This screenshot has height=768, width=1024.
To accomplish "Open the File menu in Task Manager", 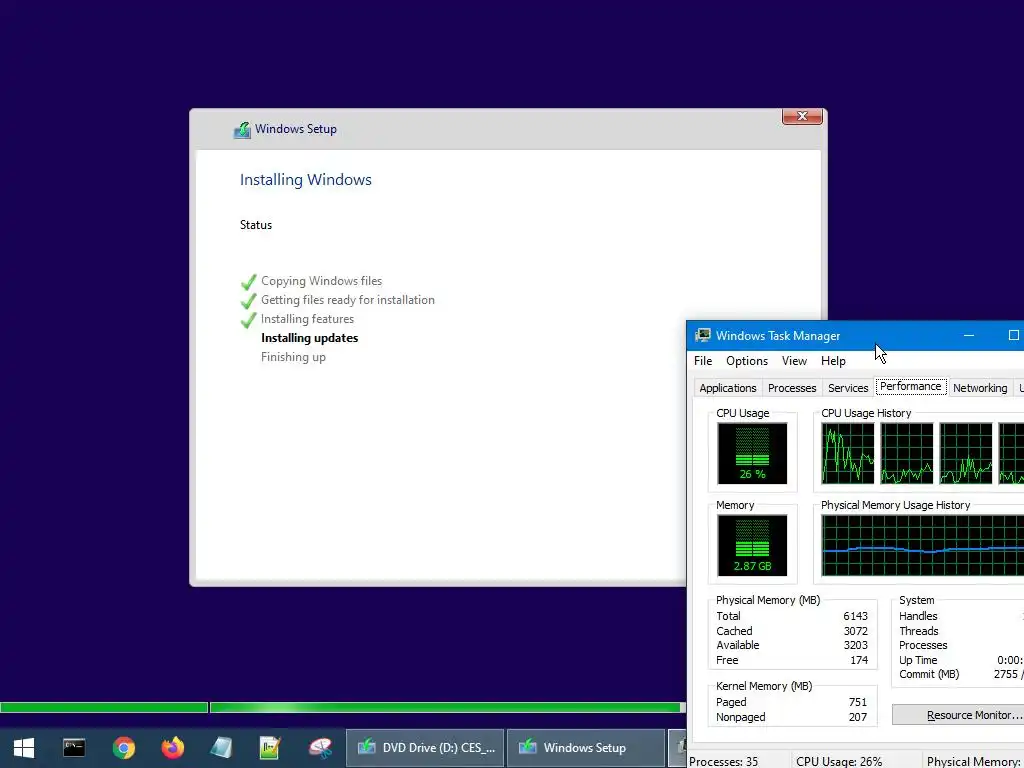I will 703,361.
